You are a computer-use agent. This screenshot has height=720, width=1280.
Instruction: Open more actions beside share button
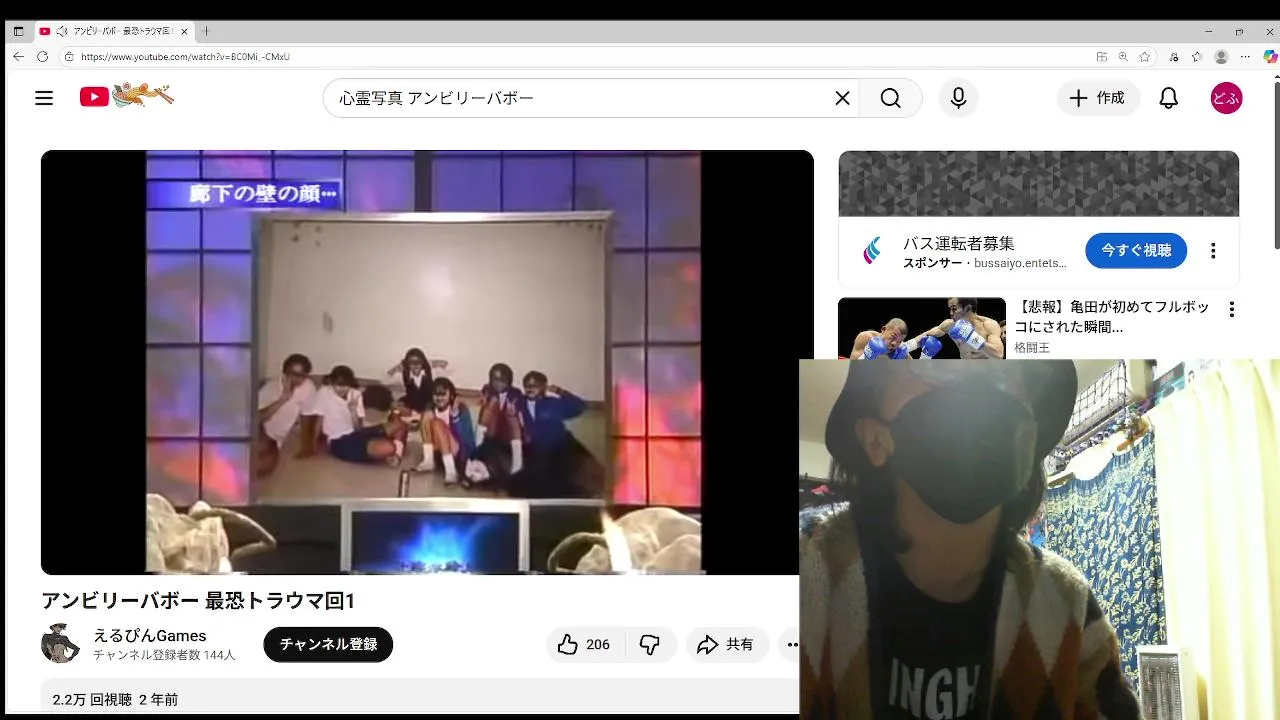tap(790, 644)
